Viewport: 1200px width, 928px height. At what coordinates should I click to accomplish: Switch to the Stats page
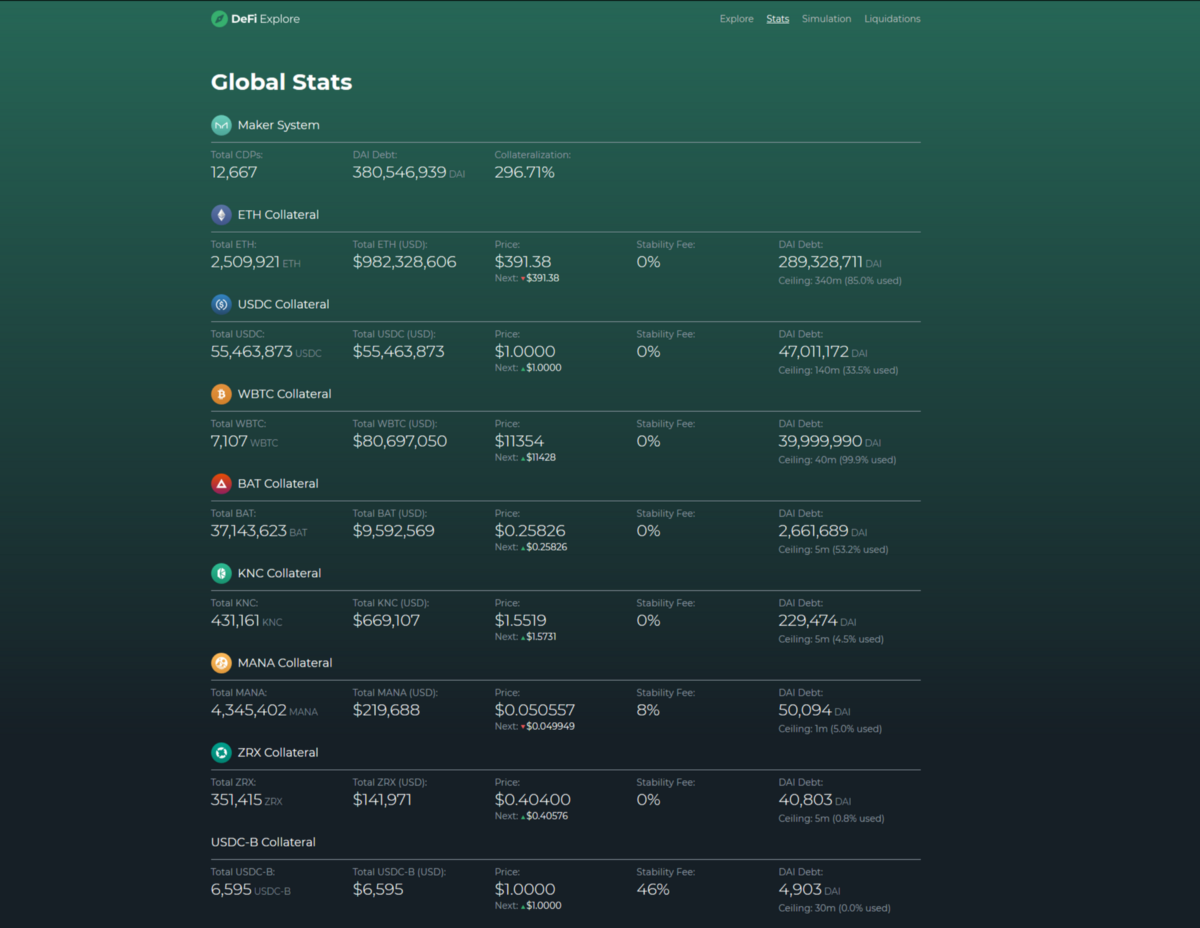(778, 19)
